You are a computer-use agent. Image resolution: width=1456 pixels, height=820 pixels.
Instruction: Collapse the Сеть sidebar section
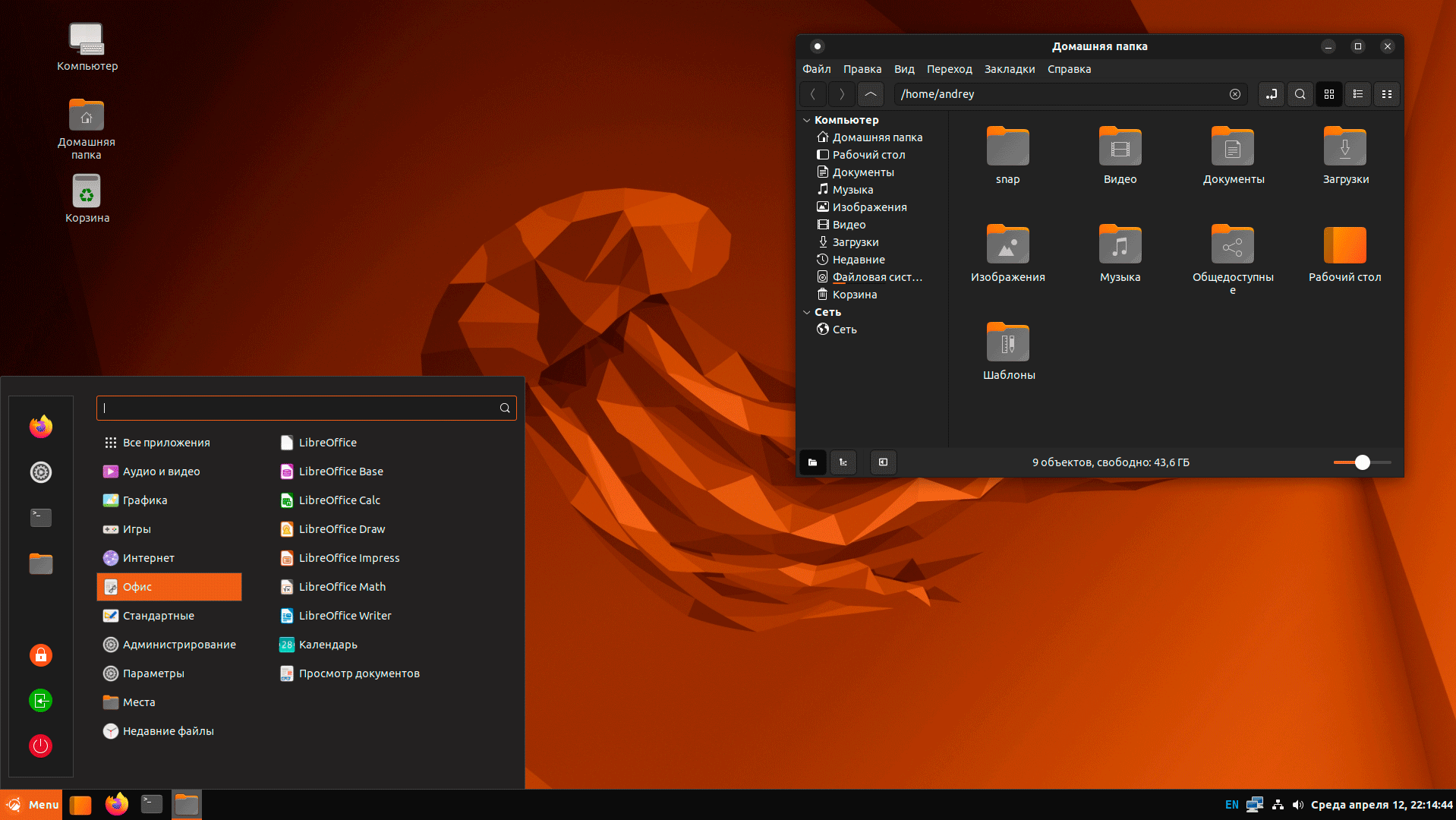point(806,312)
